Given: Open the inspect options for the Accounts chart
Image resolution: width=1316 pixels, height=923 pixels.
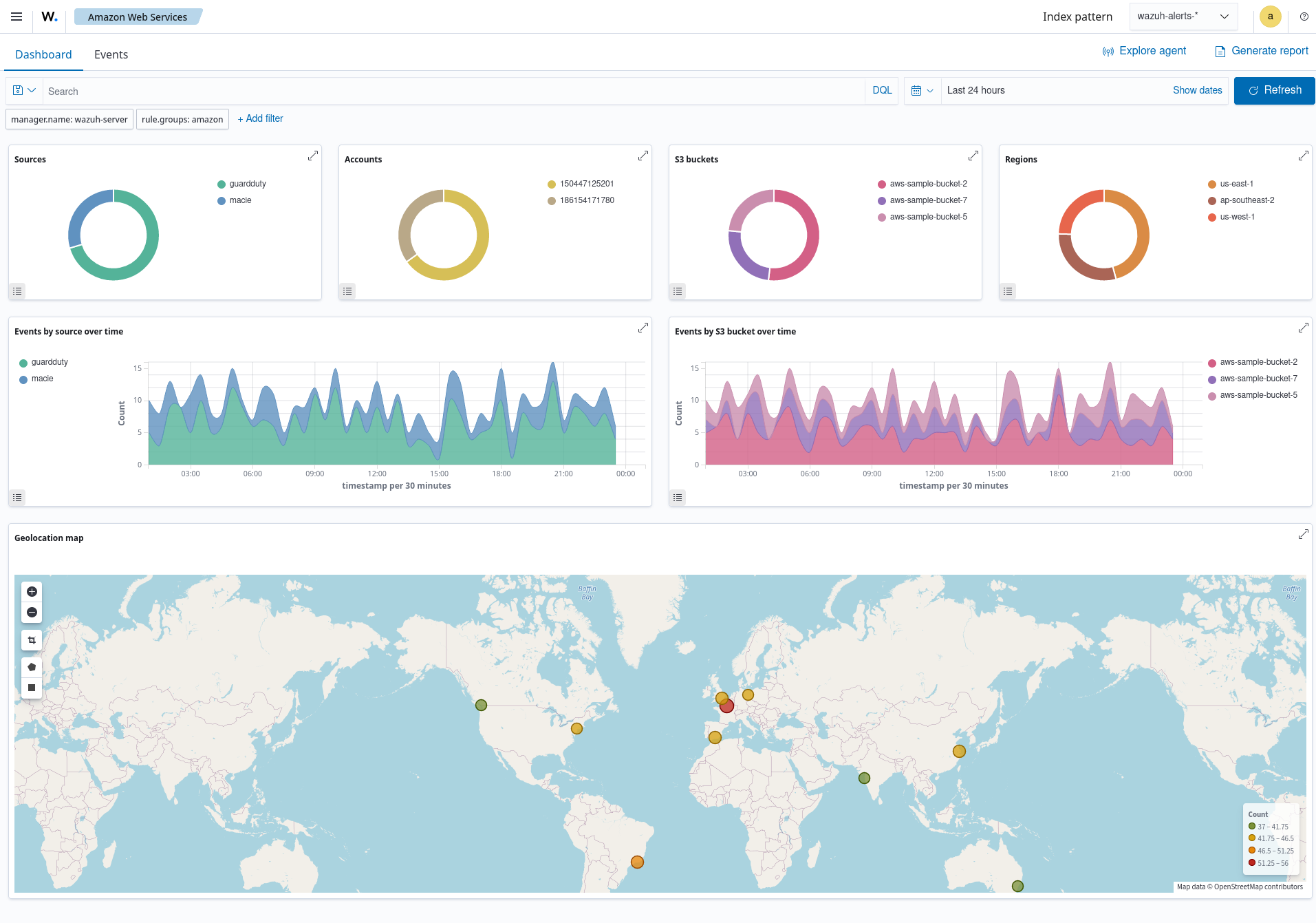Looking at the screenshot, I should point(347,291).
